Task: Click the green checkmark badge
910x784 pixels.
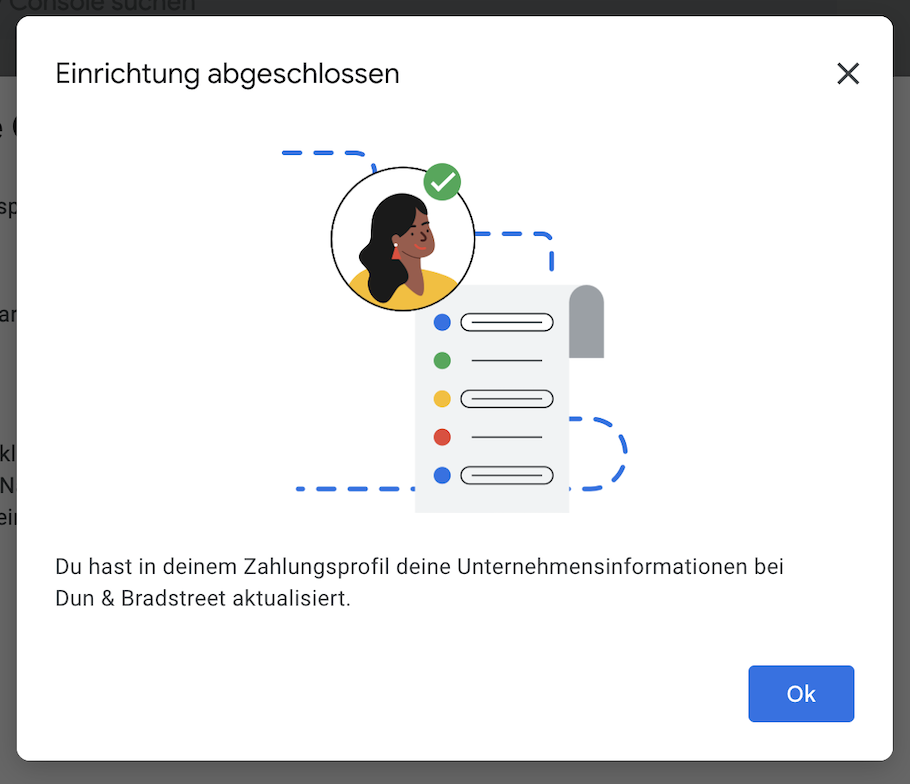Action: click(442, 182)
